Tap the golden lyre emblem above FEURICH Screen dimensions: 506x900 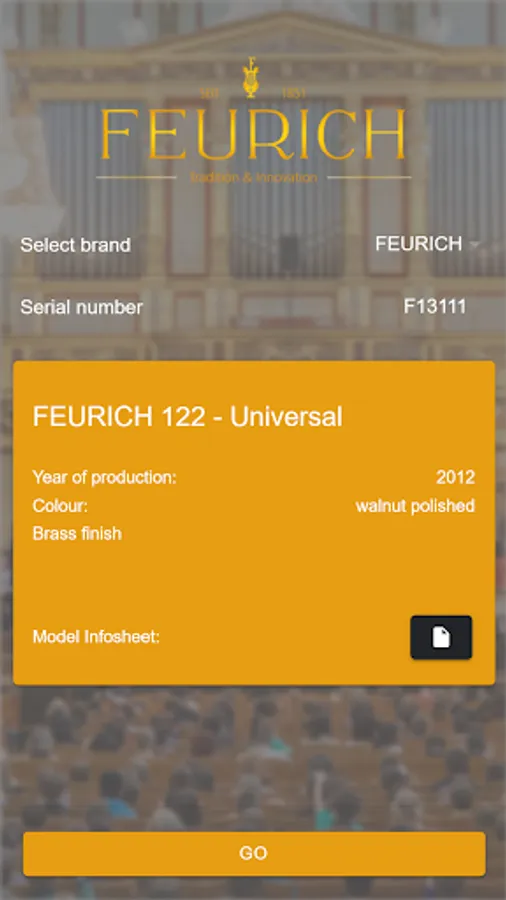point(250,77)
